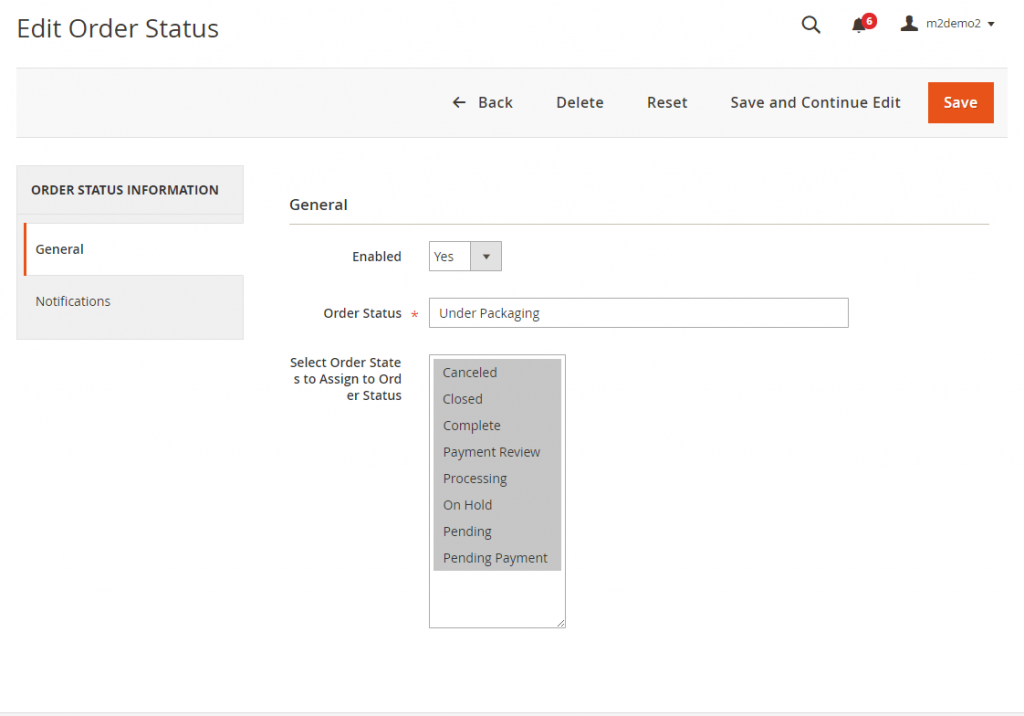Select Processing order state

pos(475,478)
